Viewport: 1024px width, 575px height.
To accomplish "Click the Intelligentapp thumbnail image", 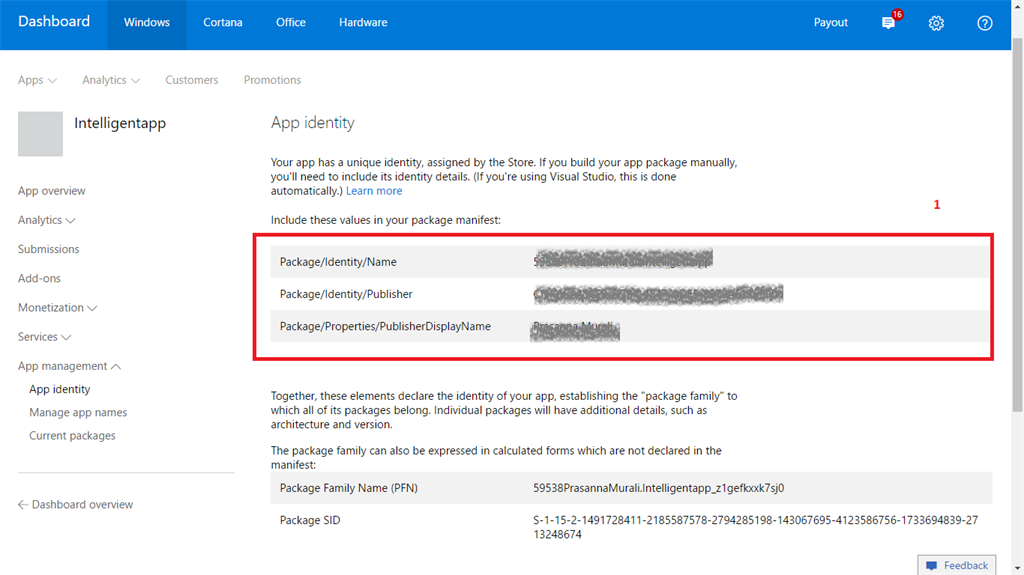I will pyautogui.click(x=40, y=134).
